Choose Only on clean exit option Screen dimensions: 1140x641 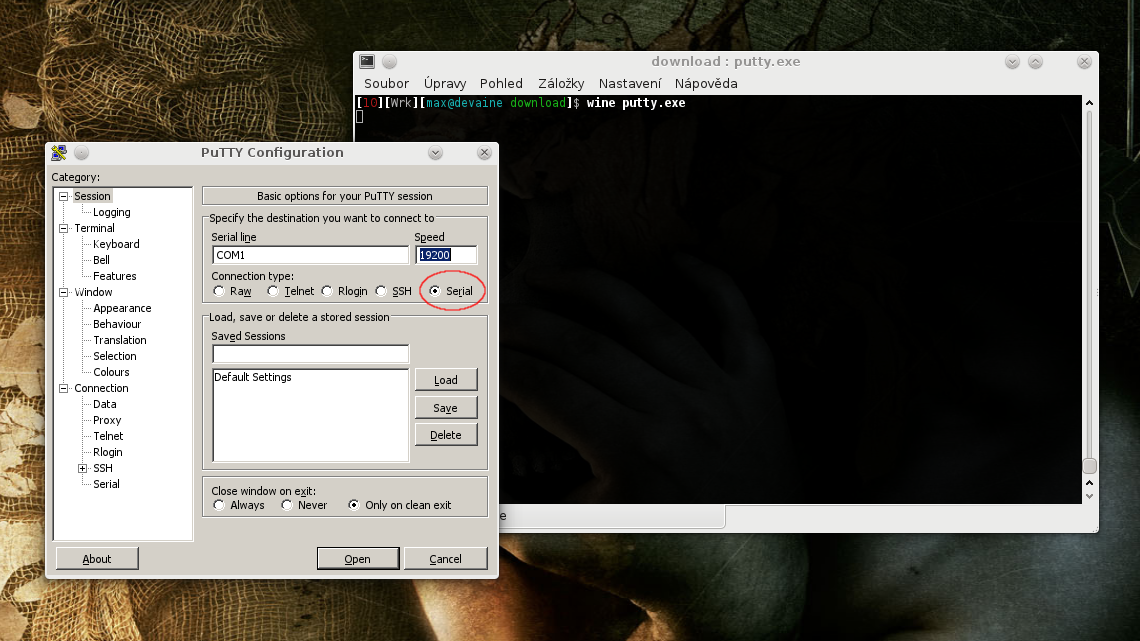(x=354, y=505)
